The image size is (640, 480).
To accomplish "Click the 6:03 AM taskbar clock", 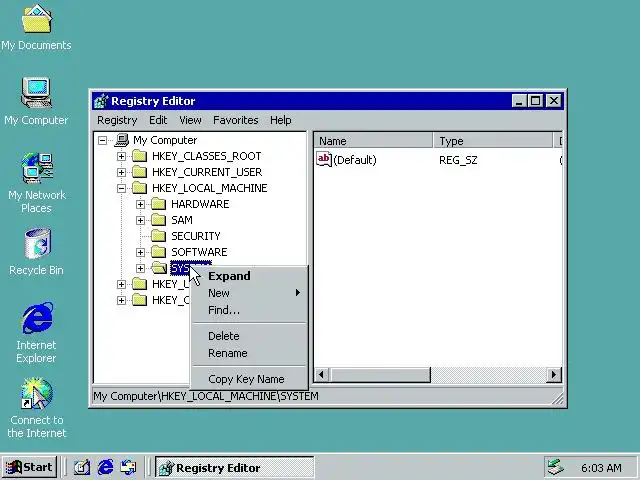I will point(601,468).
